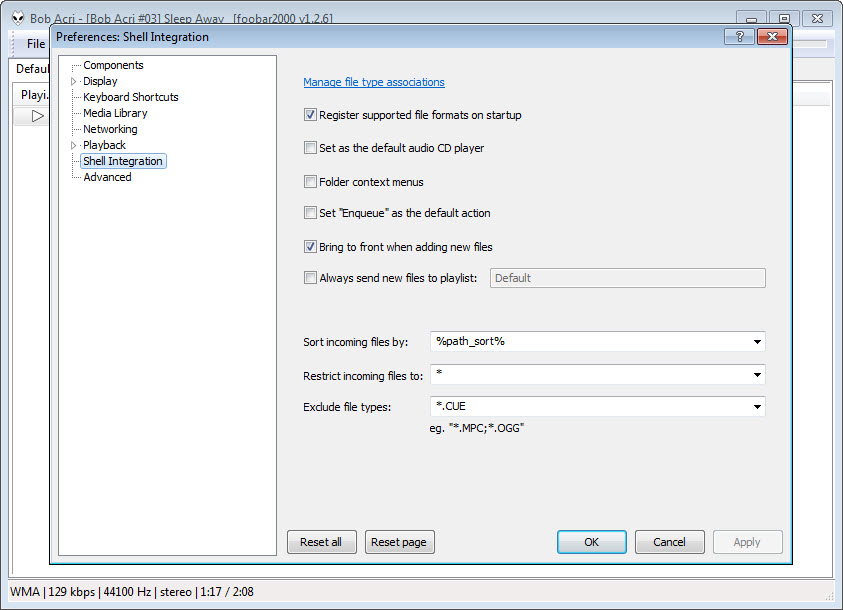Click the Exclude file types label
Viewport: 843px width, 610px height.
coord(347,407)
